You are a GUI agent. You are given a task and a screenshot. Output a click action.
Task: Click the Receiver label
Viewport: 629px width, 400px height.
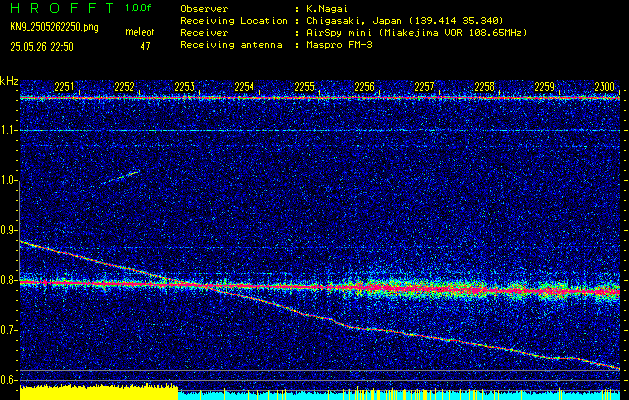pos(204,33)
